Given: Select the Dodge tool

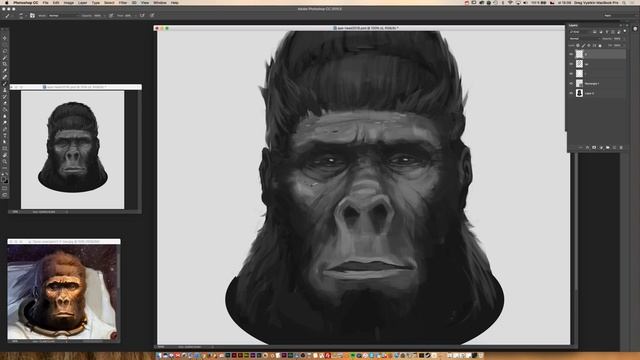Looking at the screenshot, I should (x=5, y=123).
